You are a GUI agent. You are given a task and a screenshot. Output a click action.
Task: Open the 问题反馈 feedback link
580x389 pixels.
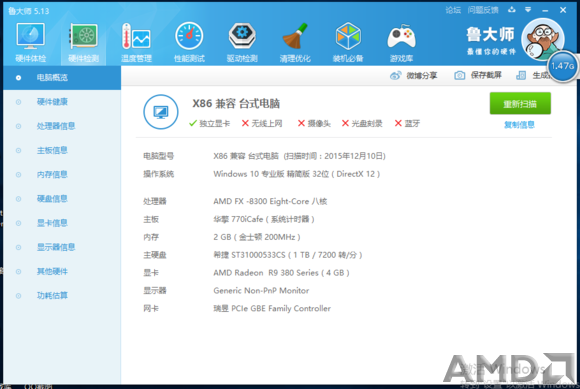pyautogui.click(x=483, y=10)
